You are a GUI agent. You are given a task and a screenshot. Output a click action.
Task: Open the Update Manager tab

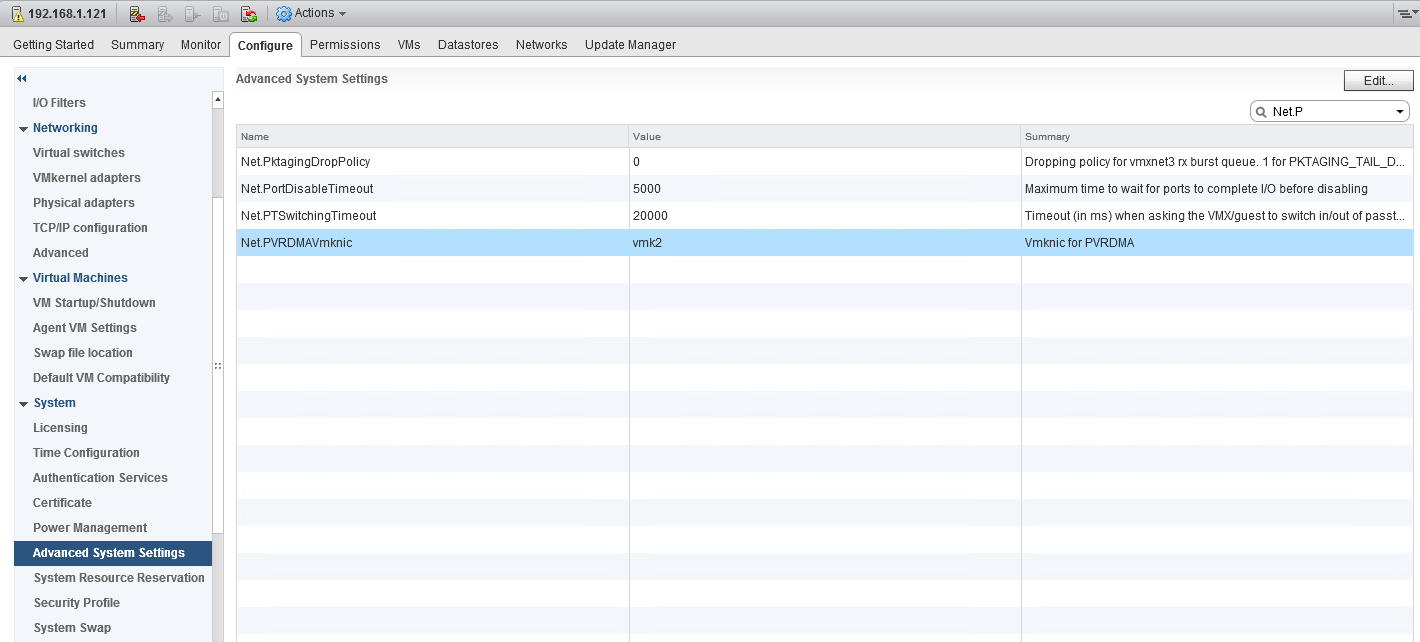coord(630,45)
